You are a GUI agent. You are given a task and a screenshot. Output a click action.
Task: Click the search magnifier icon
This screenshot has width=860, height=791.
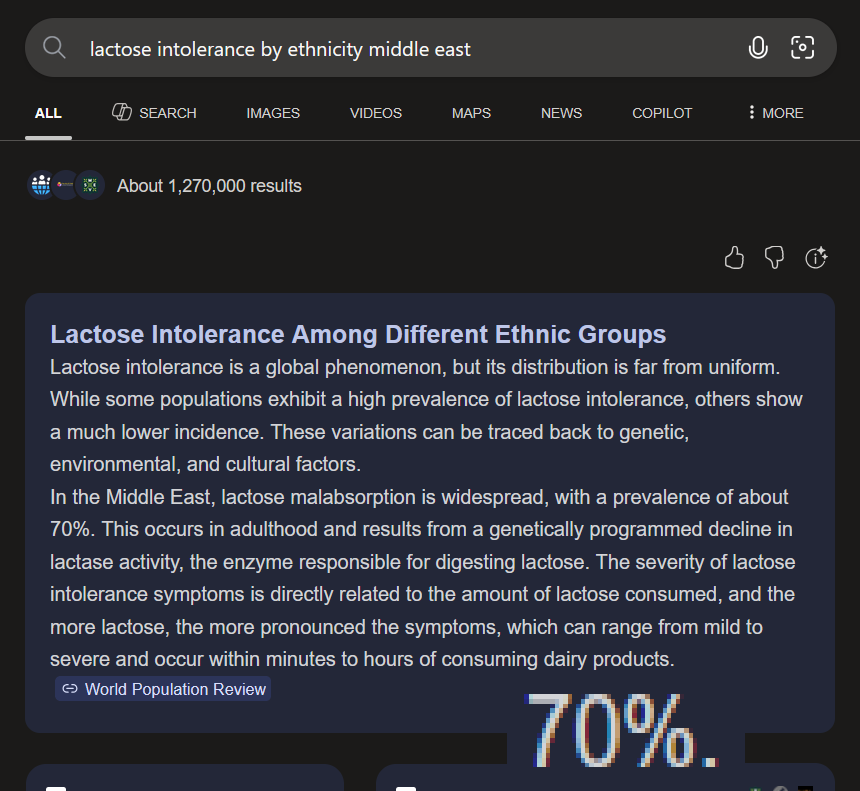(54, 48)
